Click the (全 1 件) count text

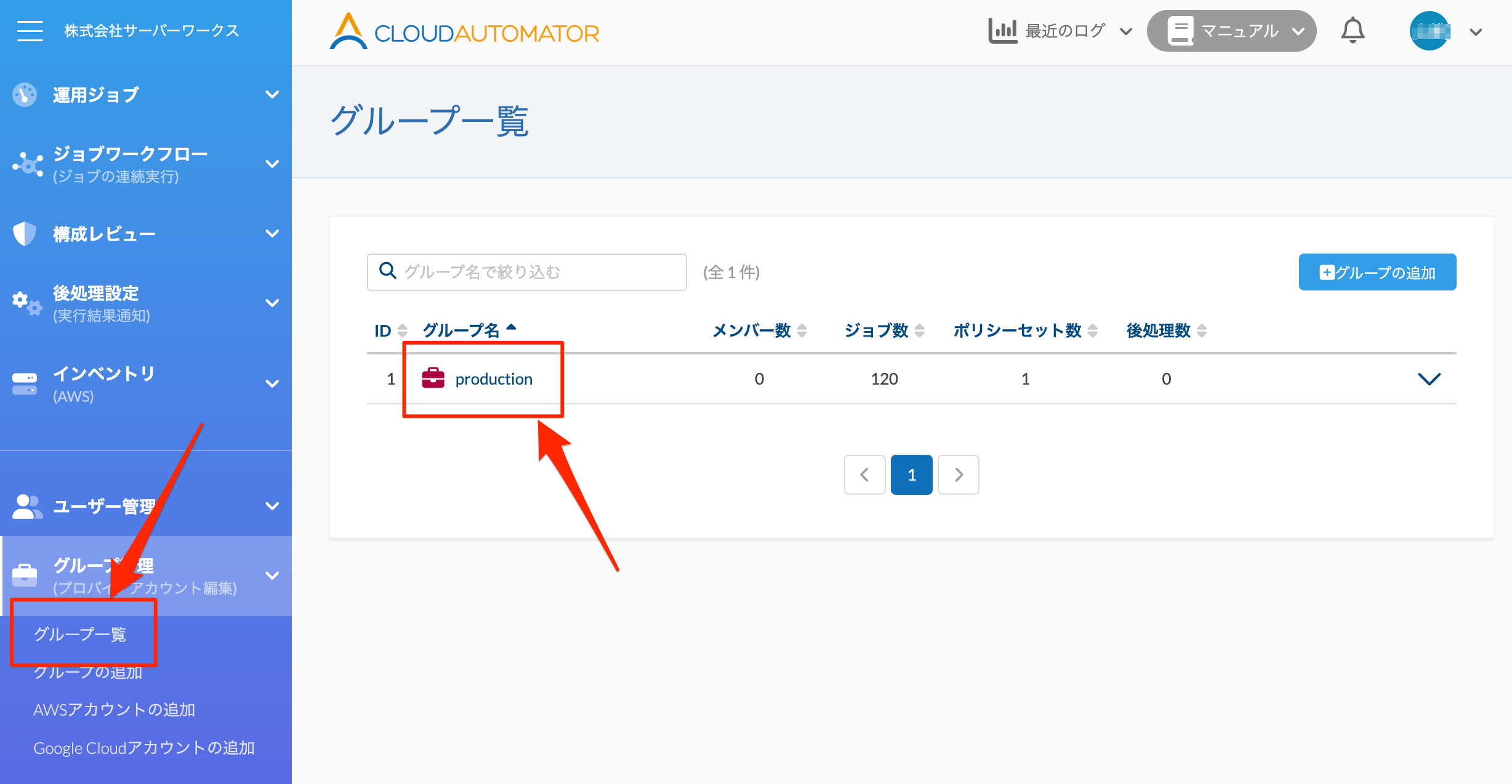coord(731,272)
